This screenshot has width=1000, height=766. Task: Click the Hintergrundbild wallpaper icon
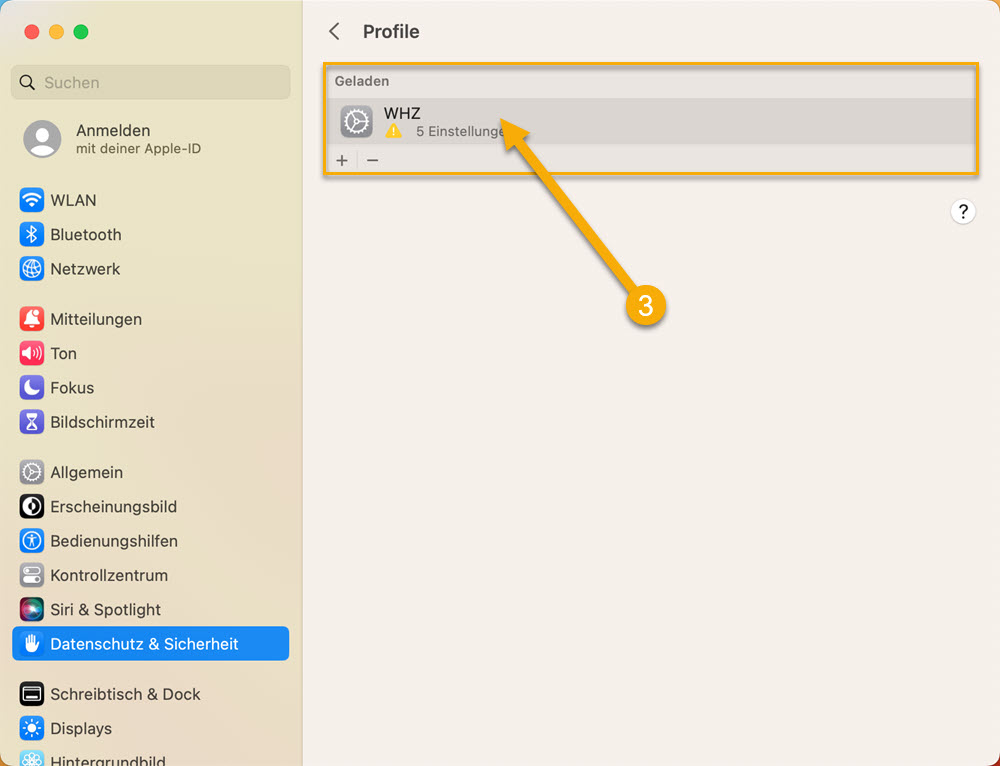(x=31, y=759)
